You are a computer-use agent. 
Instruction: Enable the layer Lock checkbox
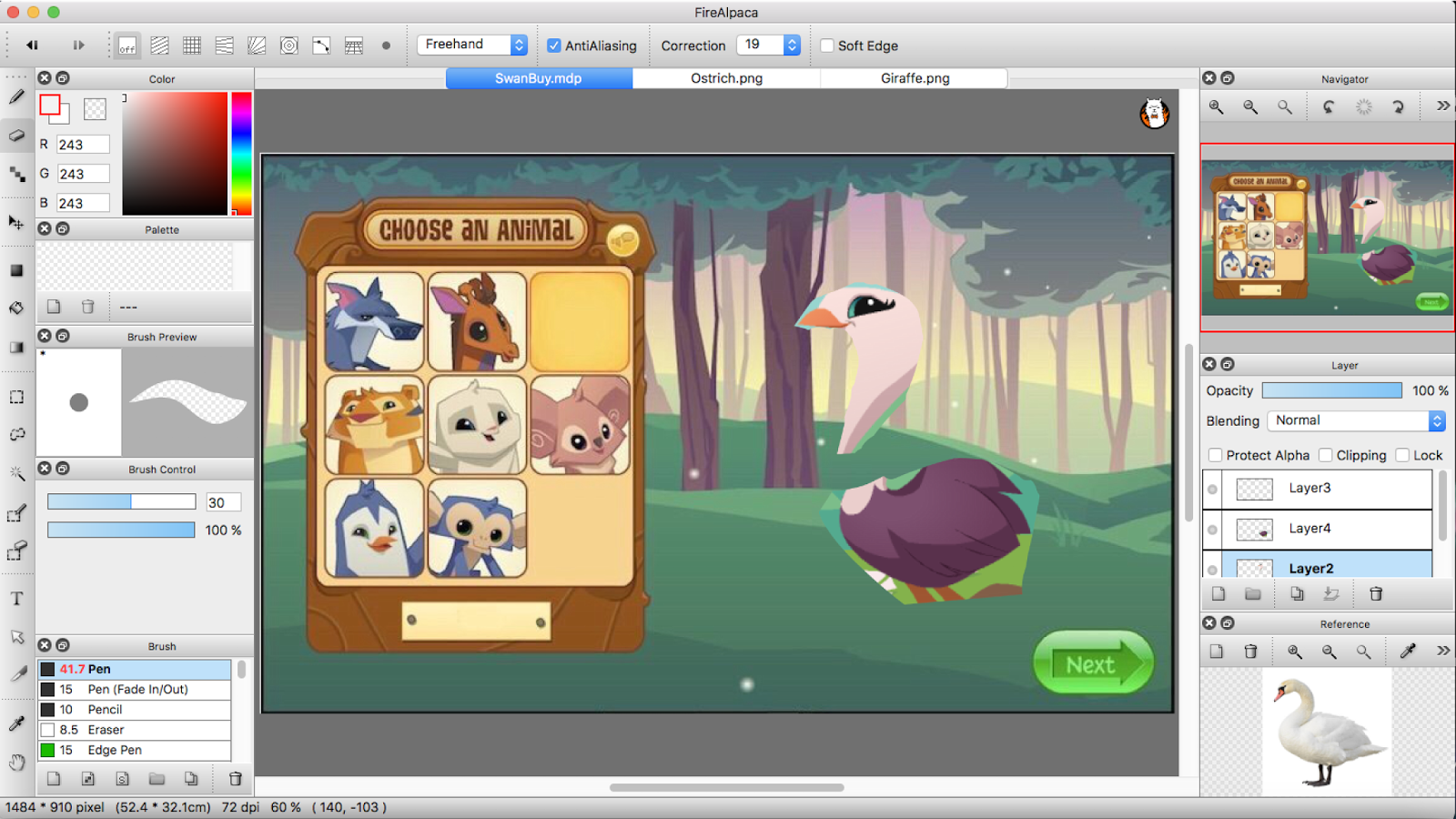pyautogui.click(x=1402, y=455)
